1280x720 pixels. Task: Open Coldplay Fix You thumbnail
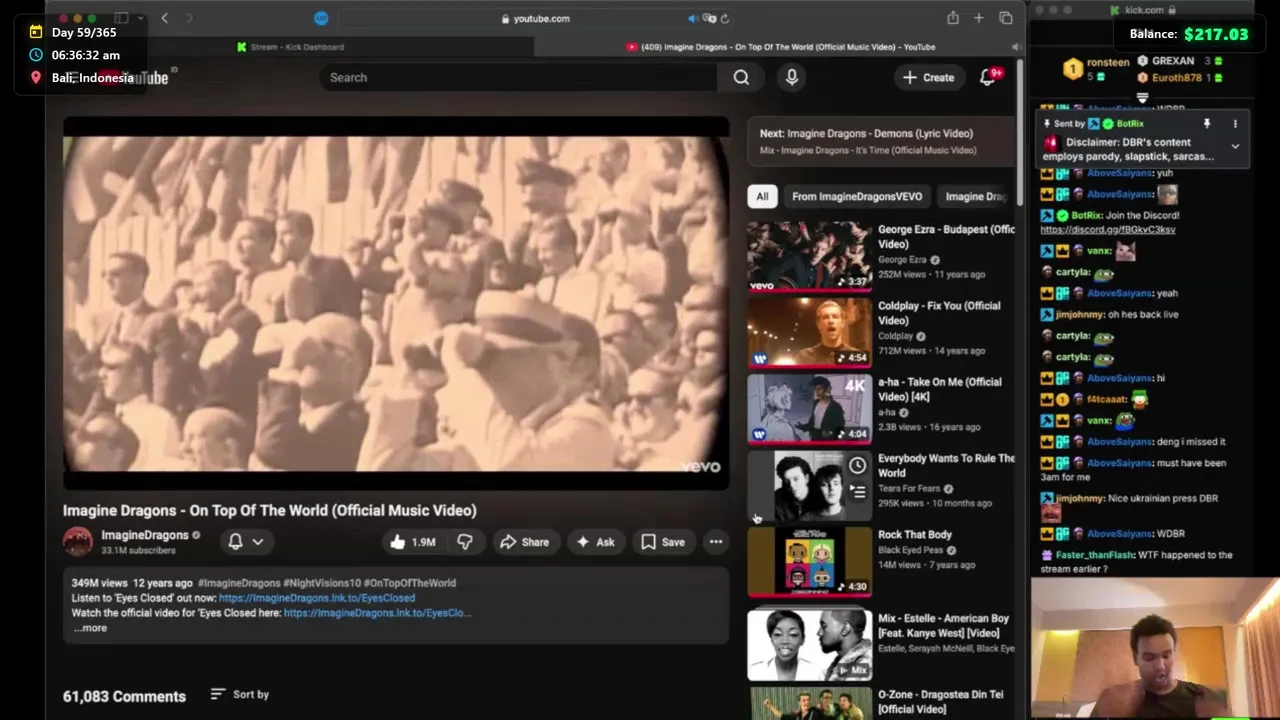click(x=809, y=332)
